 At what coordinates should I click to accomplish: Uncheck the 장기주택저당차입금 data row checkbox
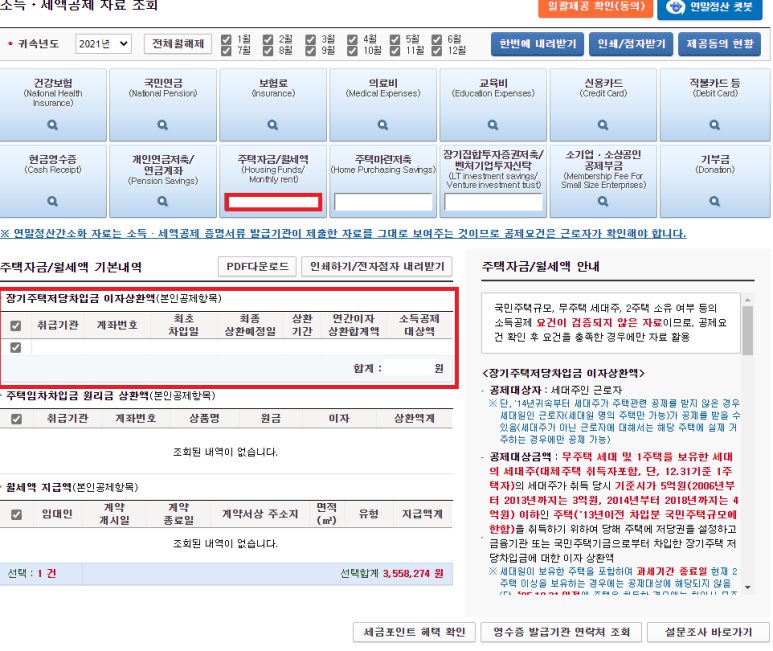(16, 347)
